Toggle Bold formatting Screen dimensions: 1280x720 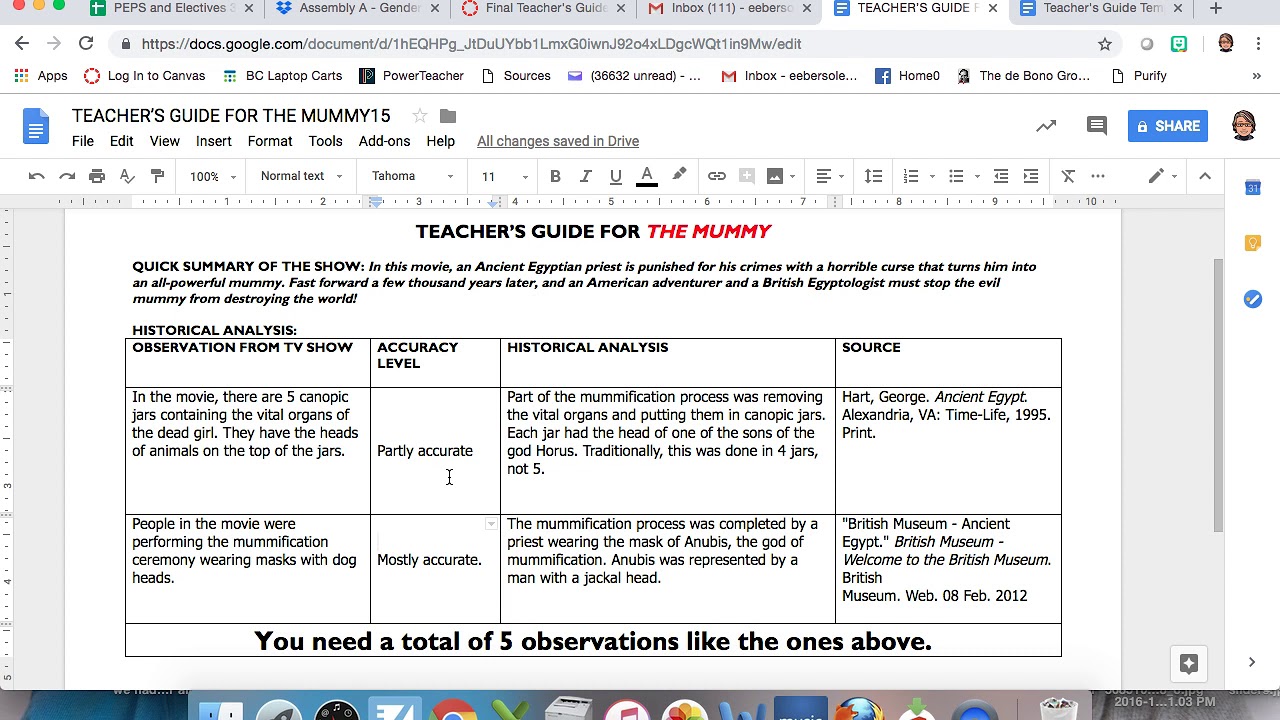[x=555, y=176]
